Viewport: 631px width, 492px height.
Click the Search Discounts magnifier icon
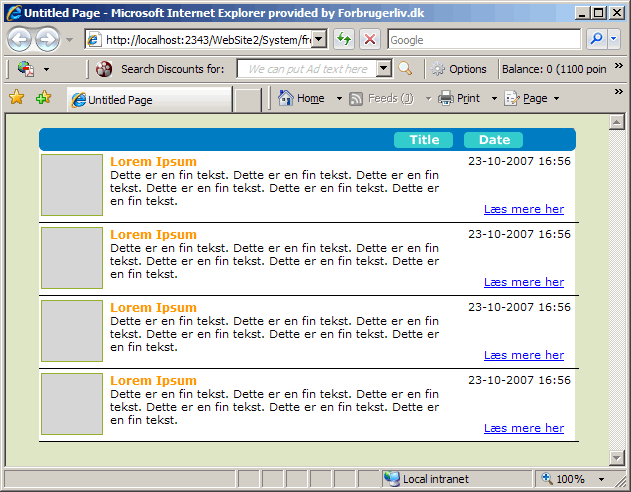coord(405,69)
